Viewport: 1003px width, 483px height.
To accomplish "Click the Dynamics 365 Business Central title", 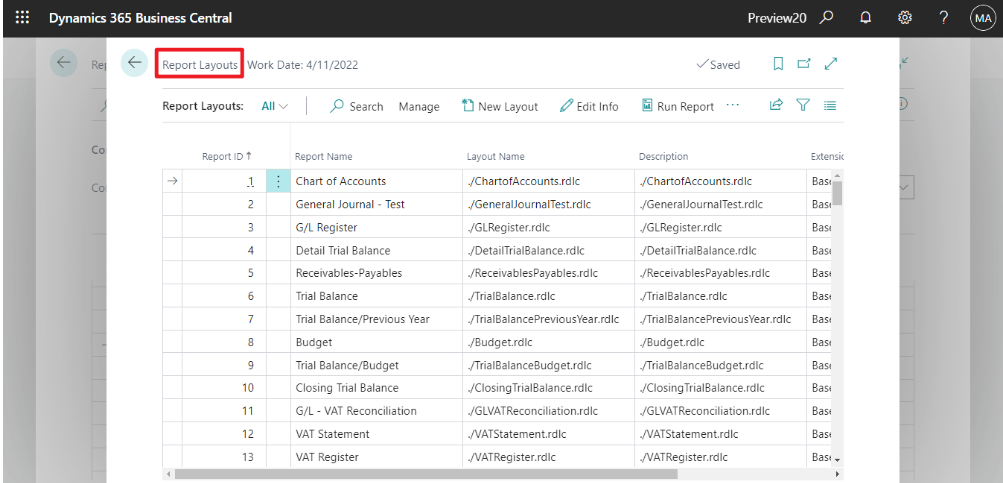I will pyautogui.click(x=141, y=18).
